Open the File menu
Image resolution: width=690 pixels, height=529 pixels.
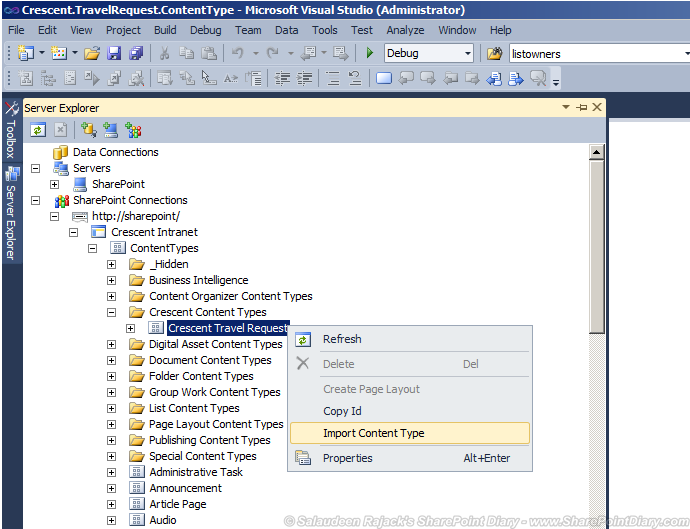coord(16,30)
